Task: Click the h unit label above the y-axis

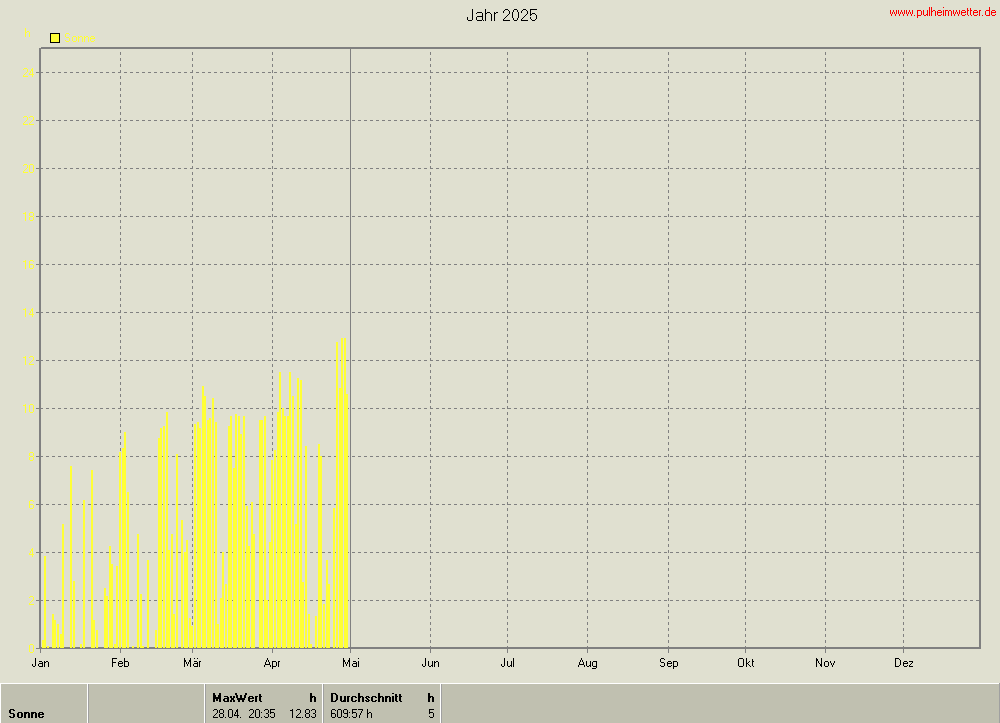Action: (x=27, y=33)
